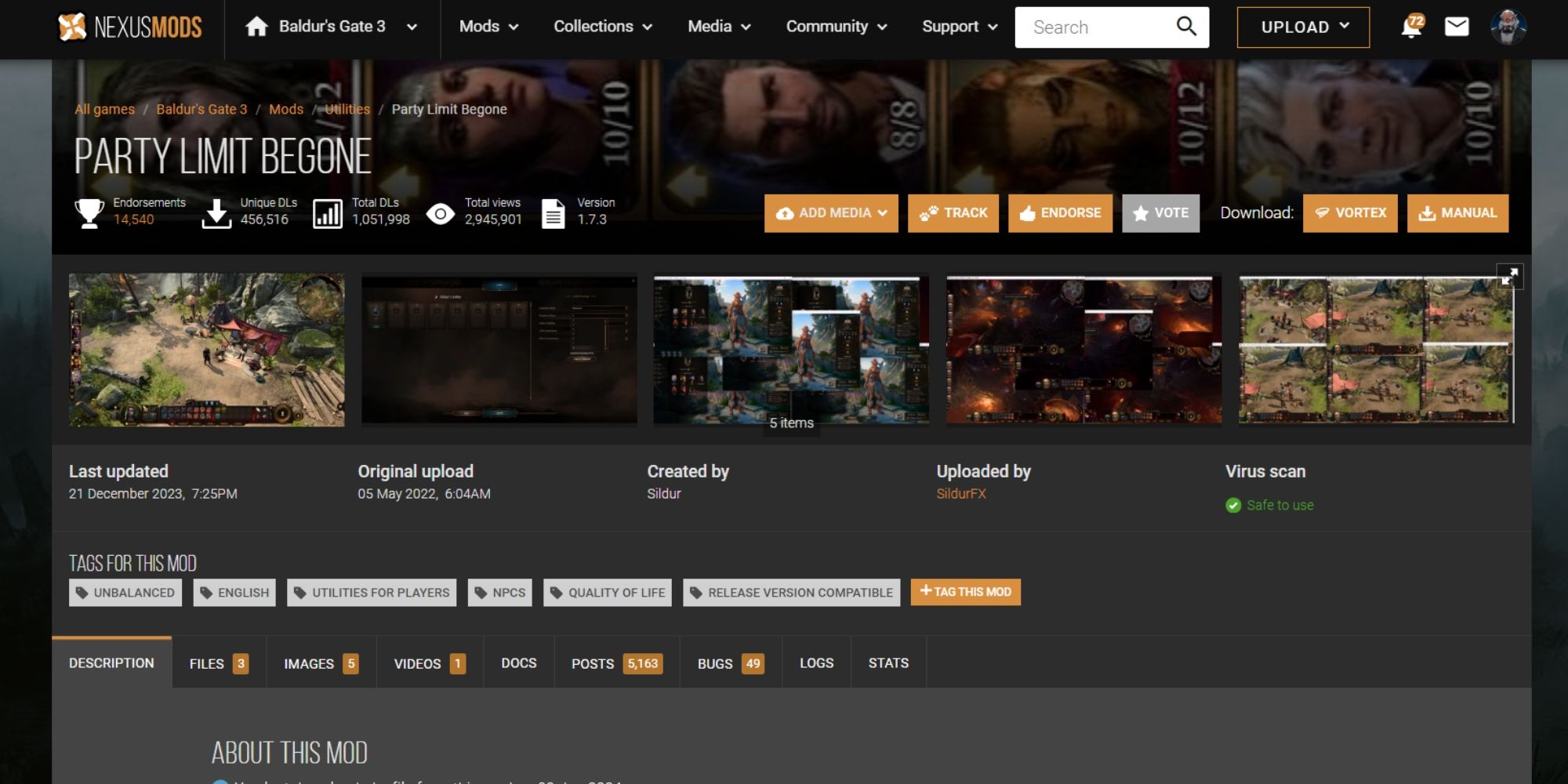
Task: Open the messages envelope icon
Action: tap(1457, 27)
